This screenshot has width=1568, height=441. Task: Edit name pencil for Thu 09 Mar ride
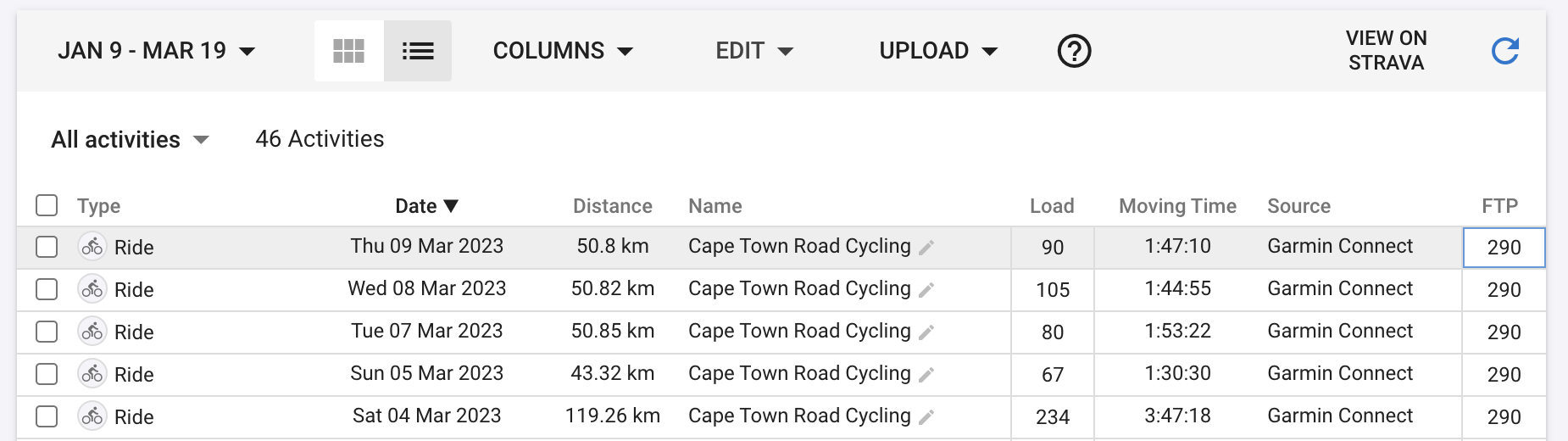(x=926, y=248)
